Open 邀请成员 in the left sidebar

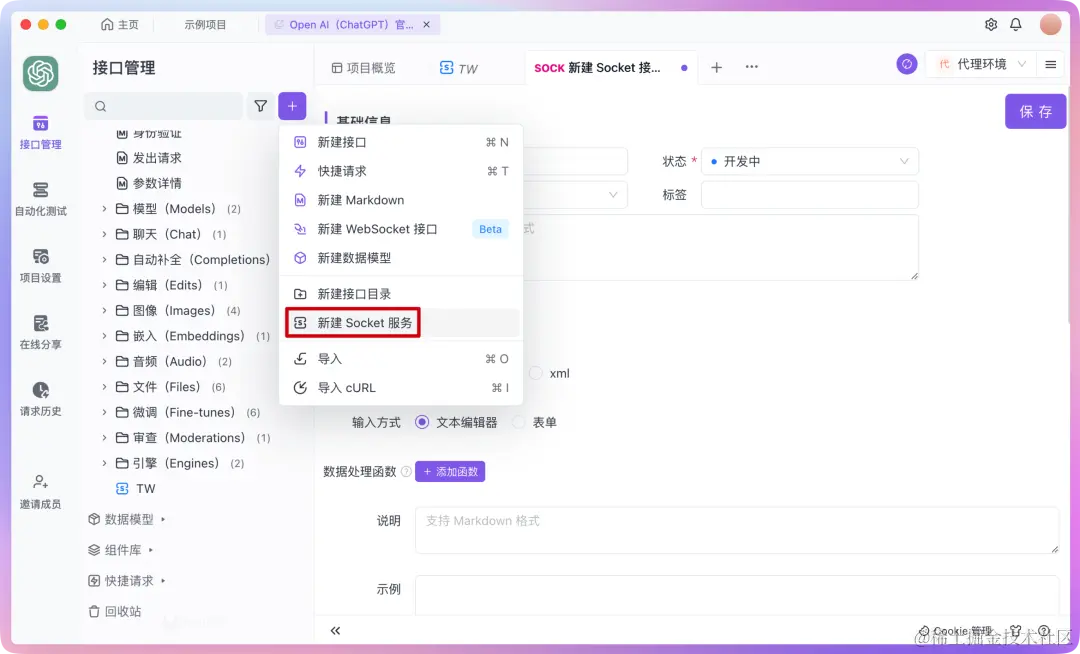(x=40, y=490)
